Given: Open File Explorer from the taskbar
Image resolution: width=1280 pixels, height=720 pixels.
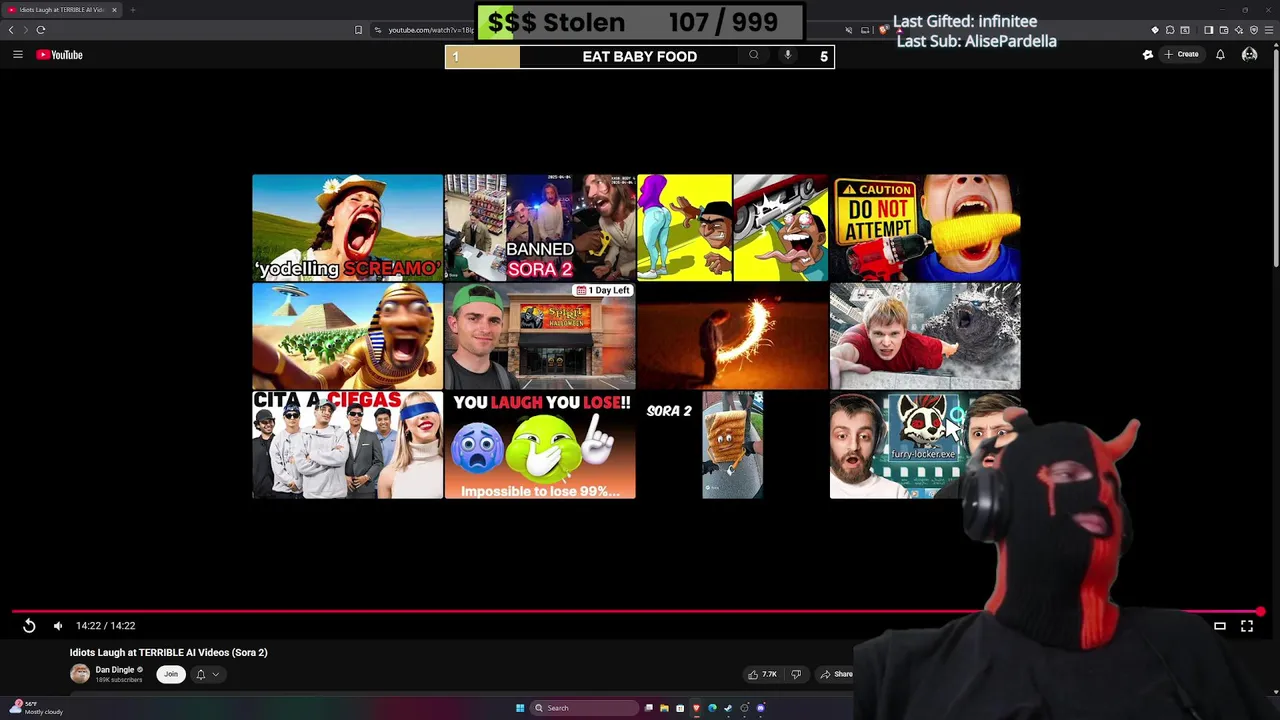Looking at the screenshot, I should [x=664, y=708].
